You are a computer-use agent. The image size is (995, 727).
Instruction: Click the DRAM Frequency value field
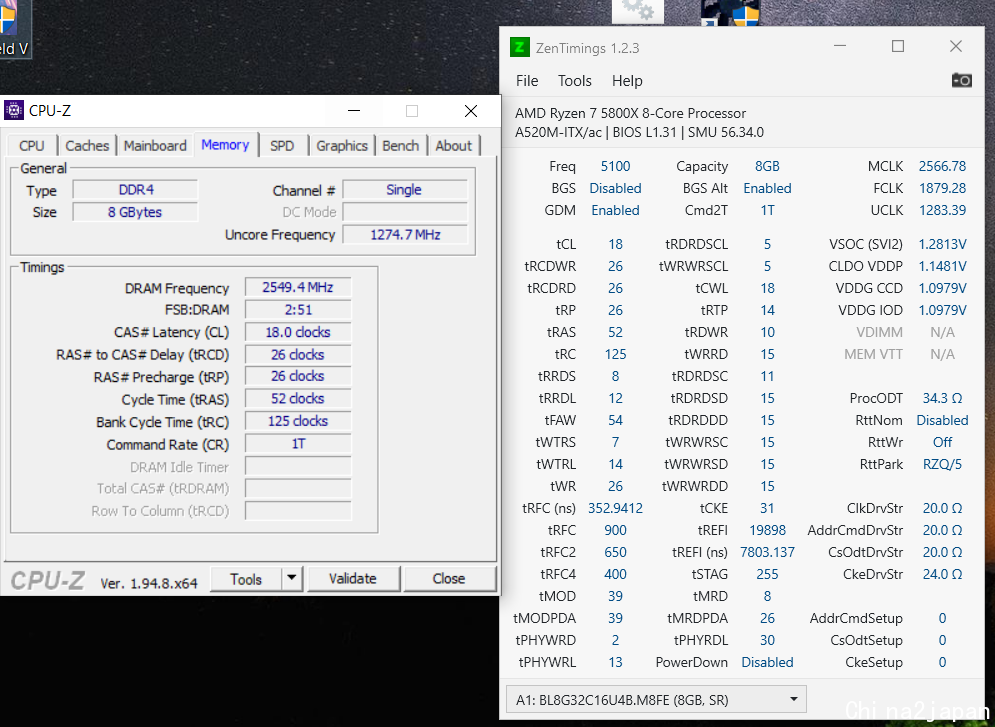point(298,287)
